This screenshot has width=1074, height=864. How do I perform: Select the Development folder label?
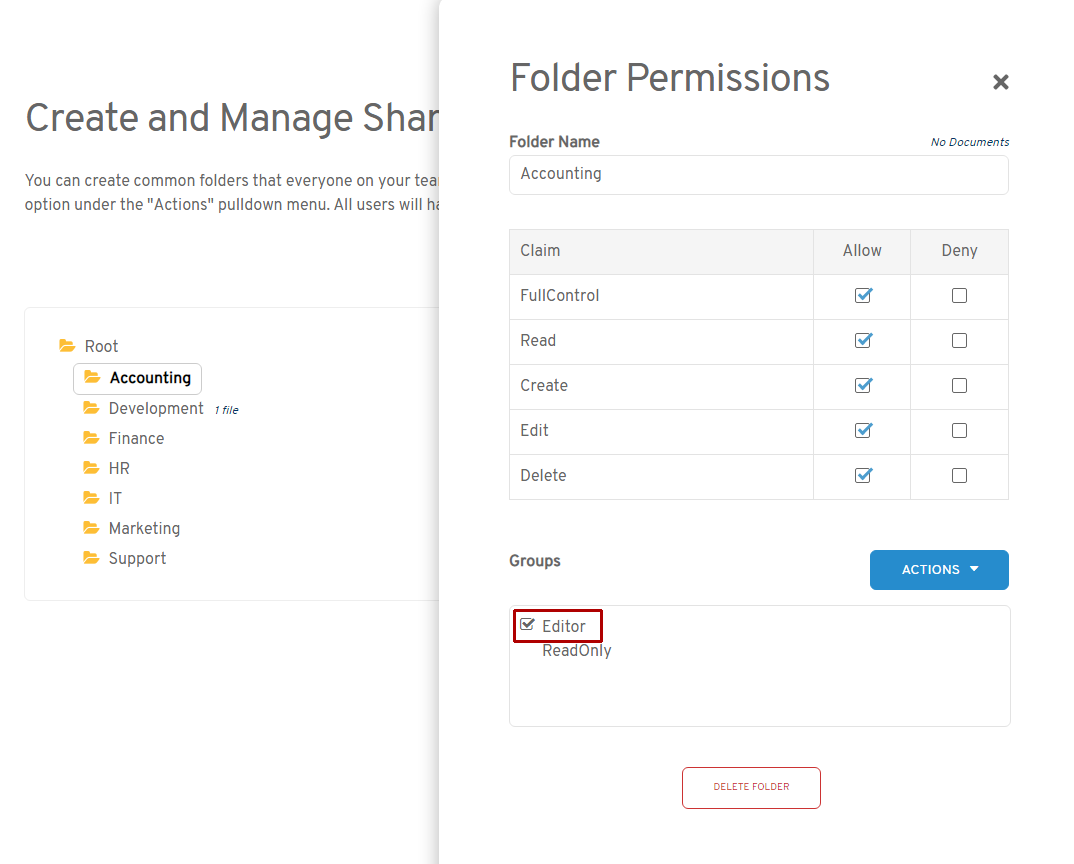tap(156, 408)
